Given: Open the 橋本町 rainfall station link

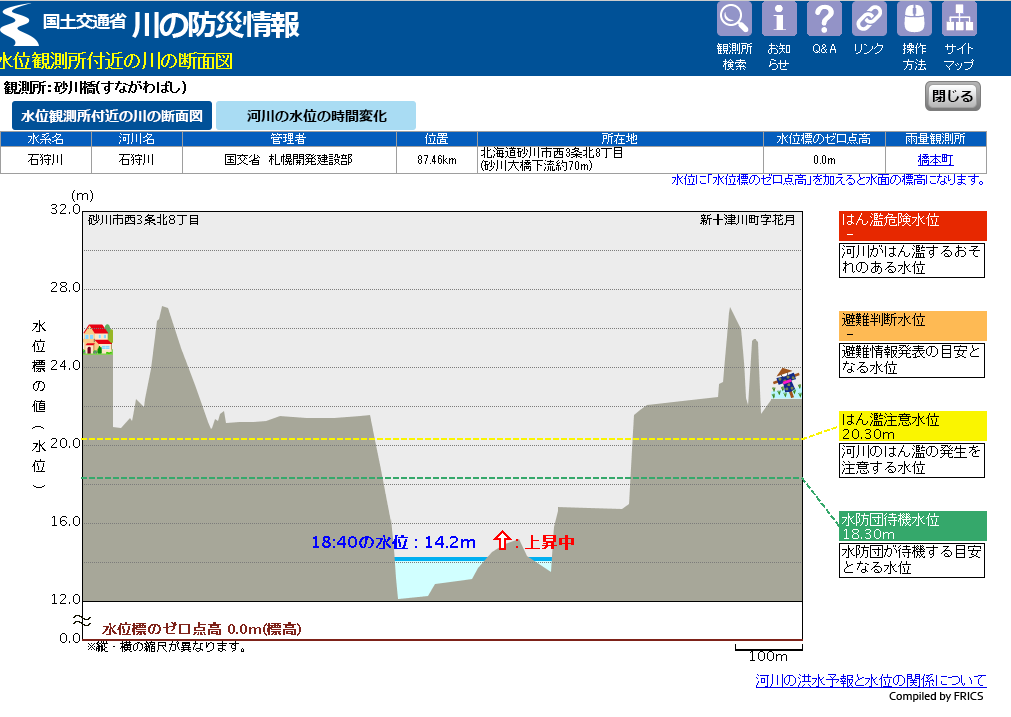Looking at the screenshot, I should tap(935, 159).
